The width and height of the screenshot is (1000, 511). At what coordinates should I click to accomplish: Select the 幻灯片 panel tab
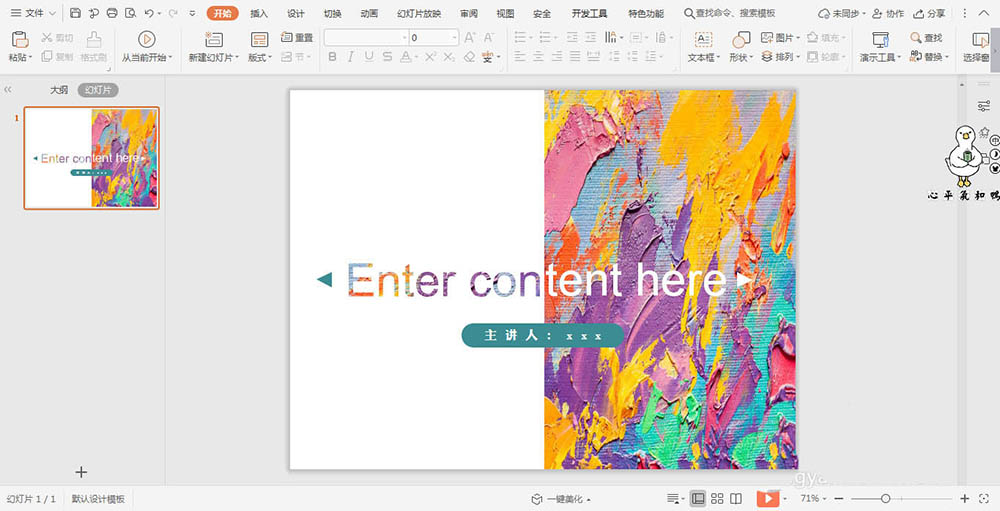coord(98,90)
